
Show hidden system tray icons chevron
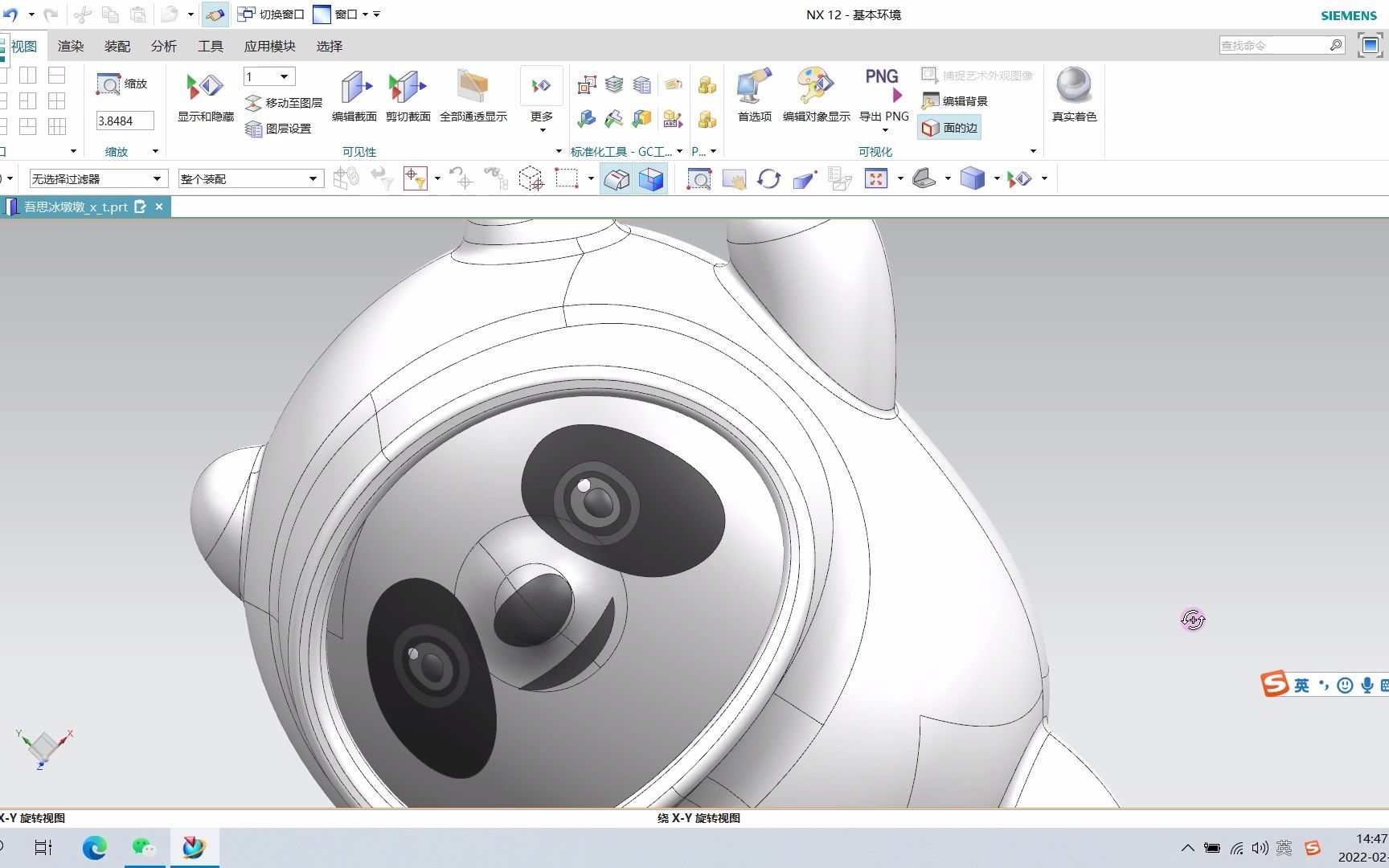pyautogui.click(x=1187, y=848)
